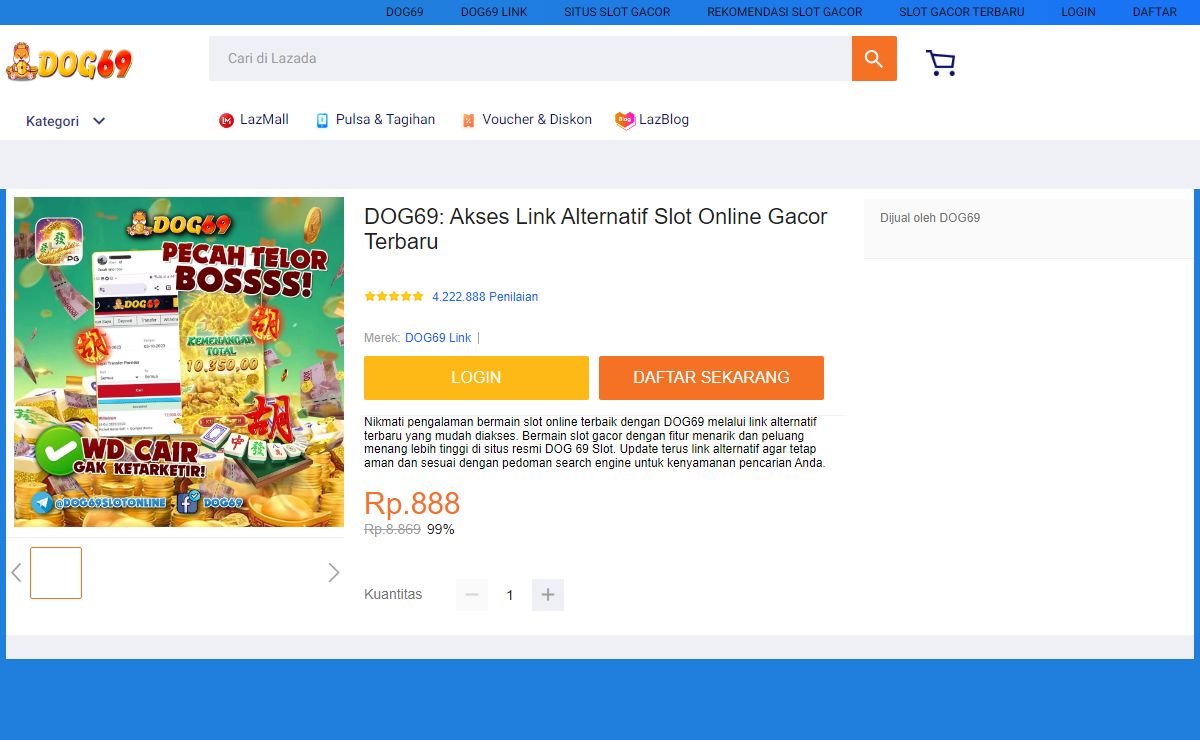Click the Dijual oleh DOG69 text
The image size is (1200, 740).
coord(930,218)
